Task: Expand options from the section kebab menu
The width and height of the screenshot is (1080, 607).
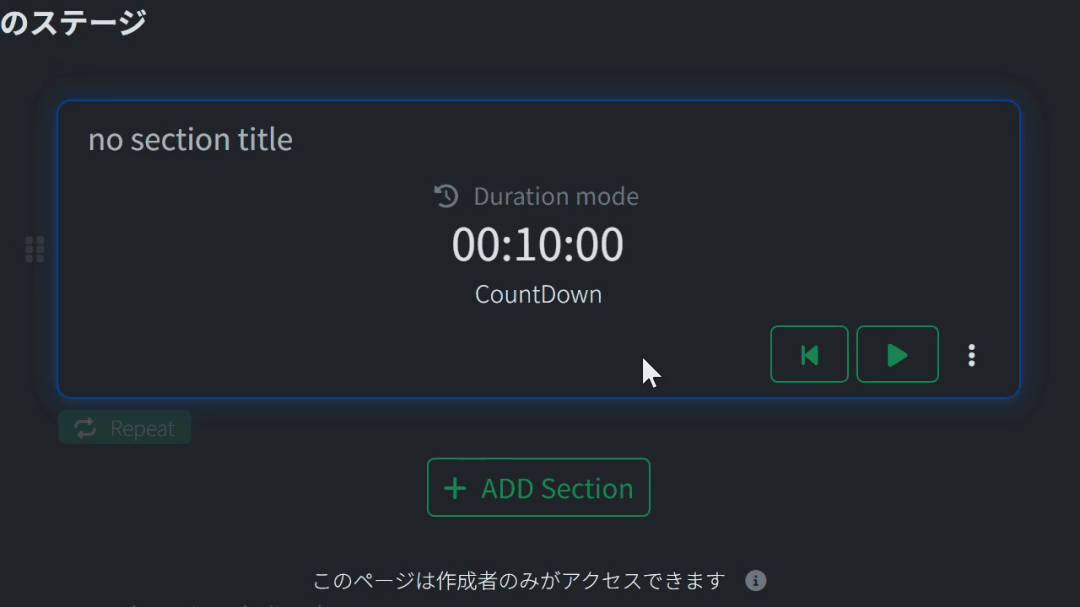Action: (x=971, y=354)
